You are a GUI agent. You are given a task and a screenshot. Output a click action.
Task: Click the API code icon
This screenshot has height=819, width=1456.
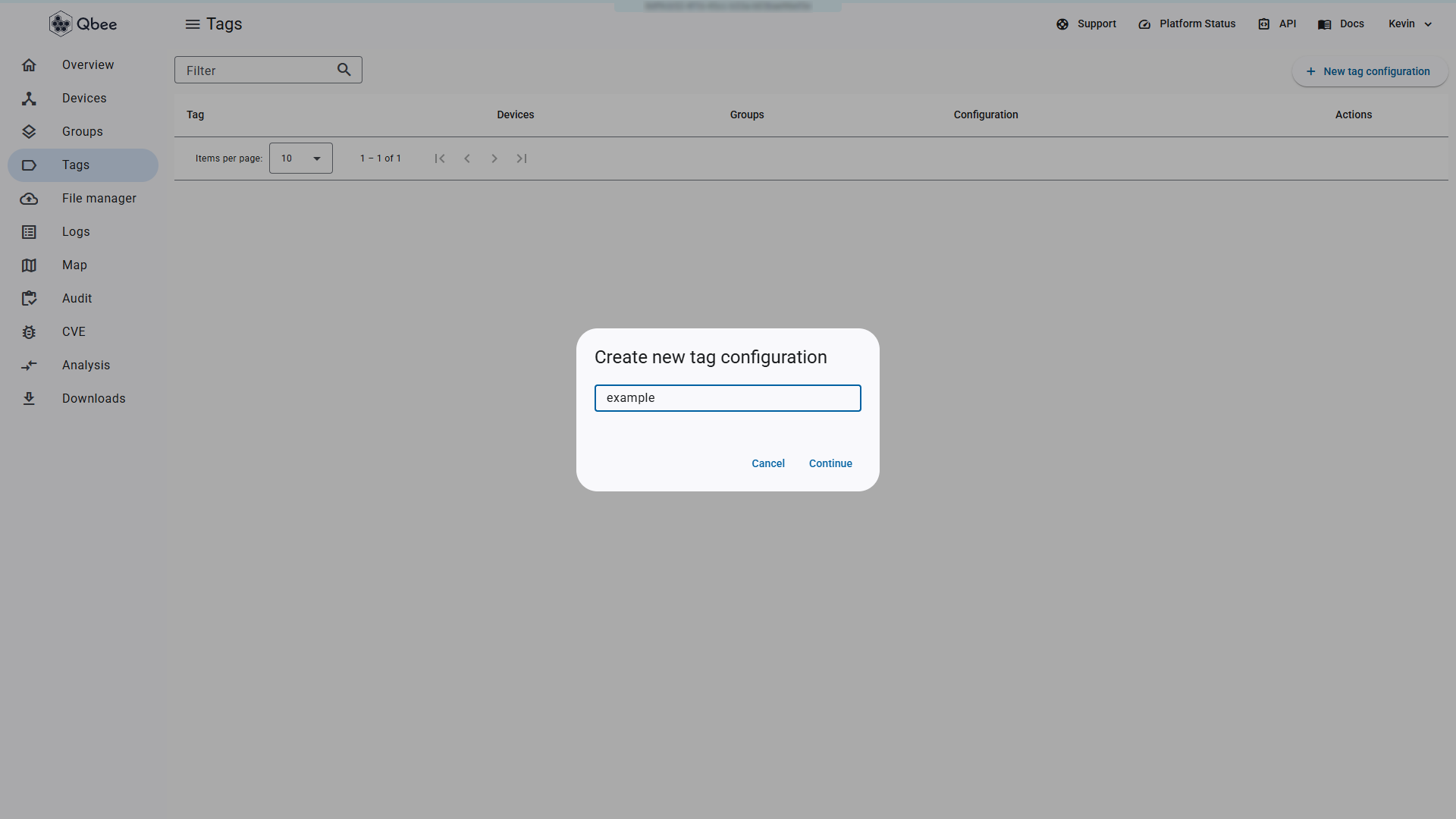point(1264,24)
